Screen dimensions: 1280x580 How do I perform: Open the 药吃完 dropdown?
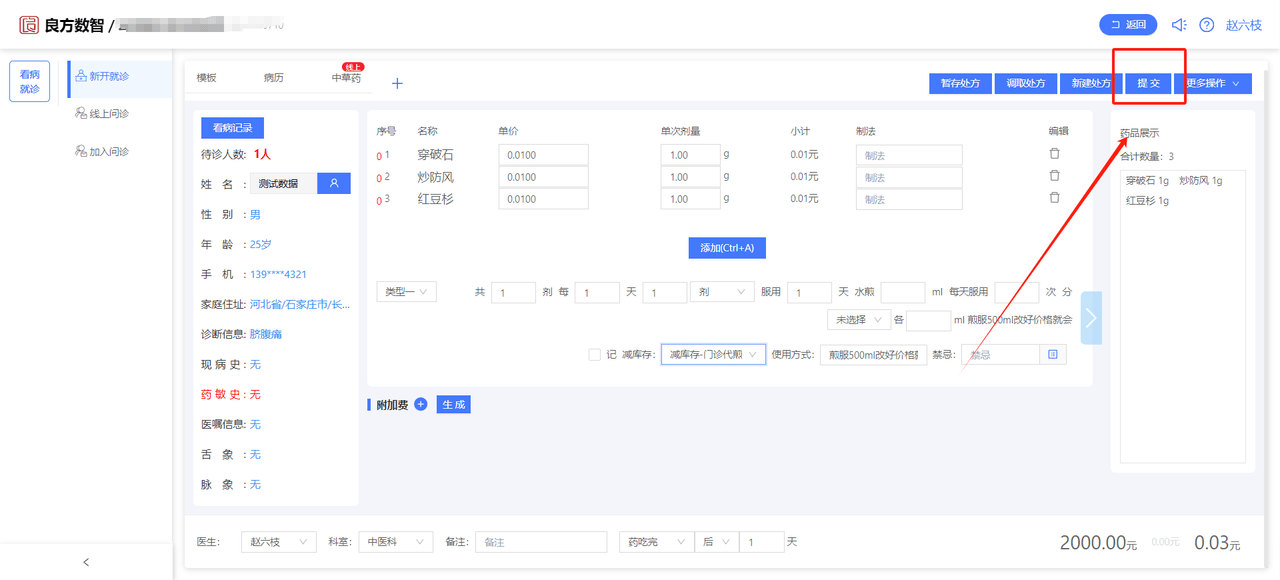coord(656,541)
